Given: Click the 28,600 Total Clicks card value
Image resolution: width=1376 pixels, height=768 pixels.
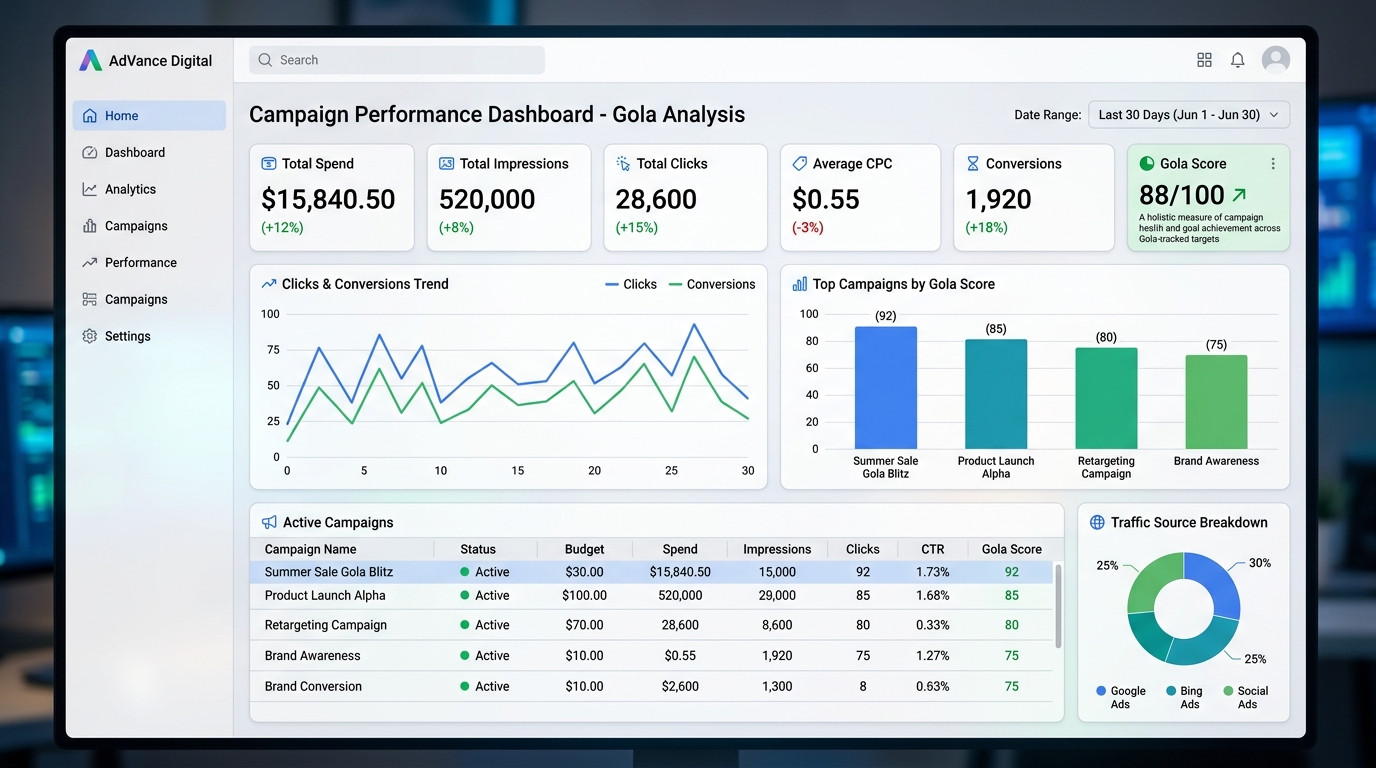Looking at the screenshot, I should pyautogui.click(x=656, y=200).
